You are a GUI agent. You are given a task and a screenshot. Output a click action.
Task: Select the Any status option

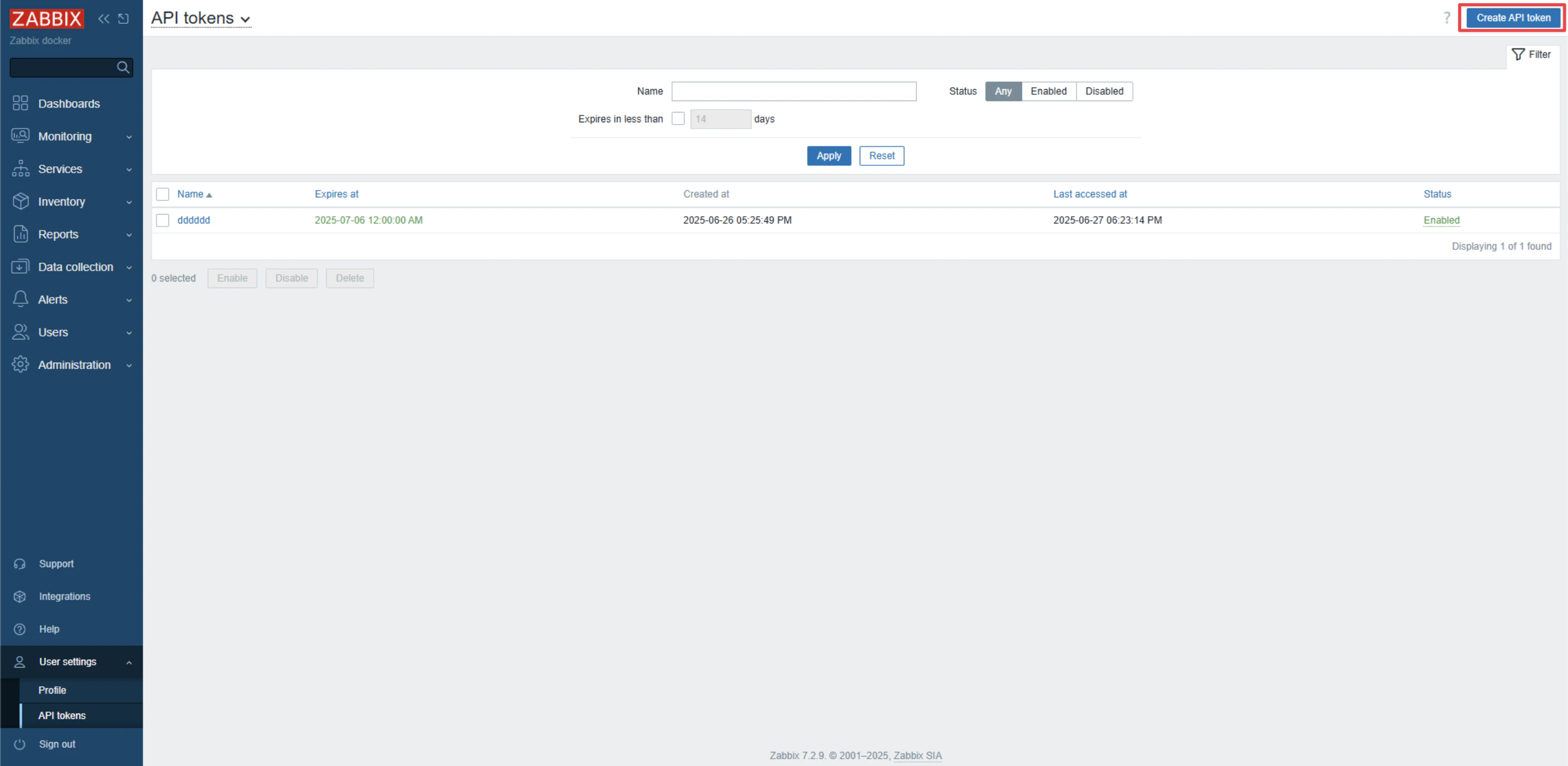coord(1003,91)
